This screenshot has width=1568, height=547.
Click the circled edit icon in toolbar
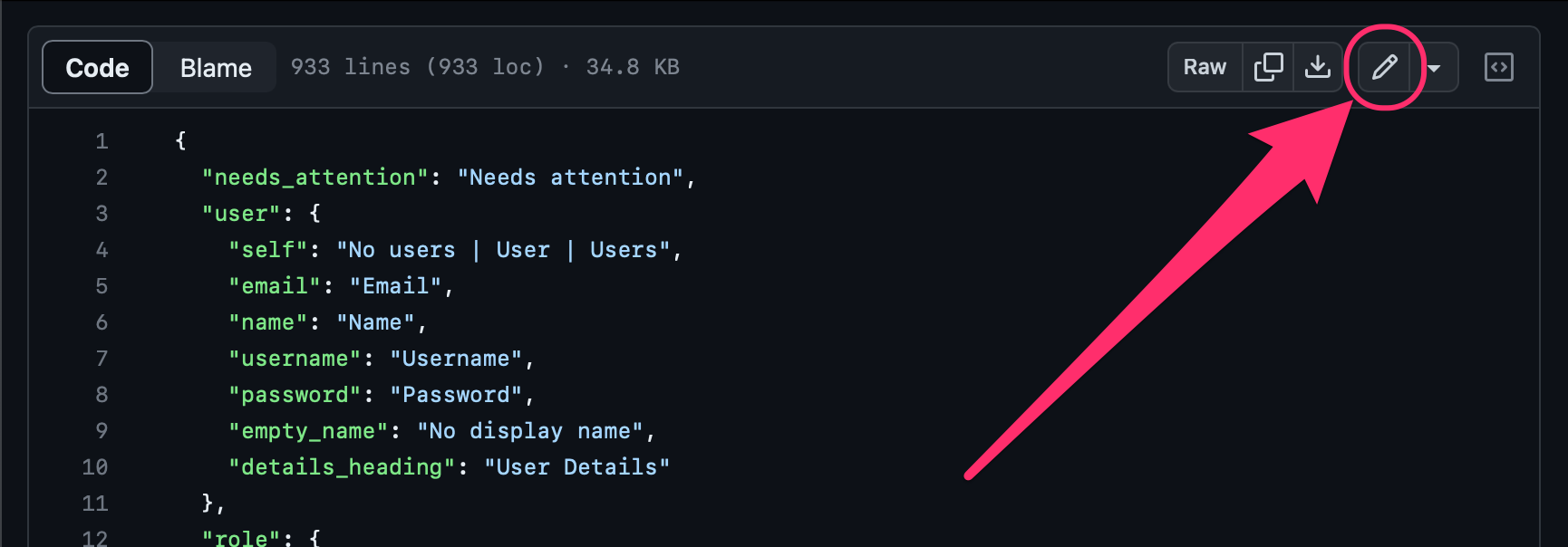1385,66
